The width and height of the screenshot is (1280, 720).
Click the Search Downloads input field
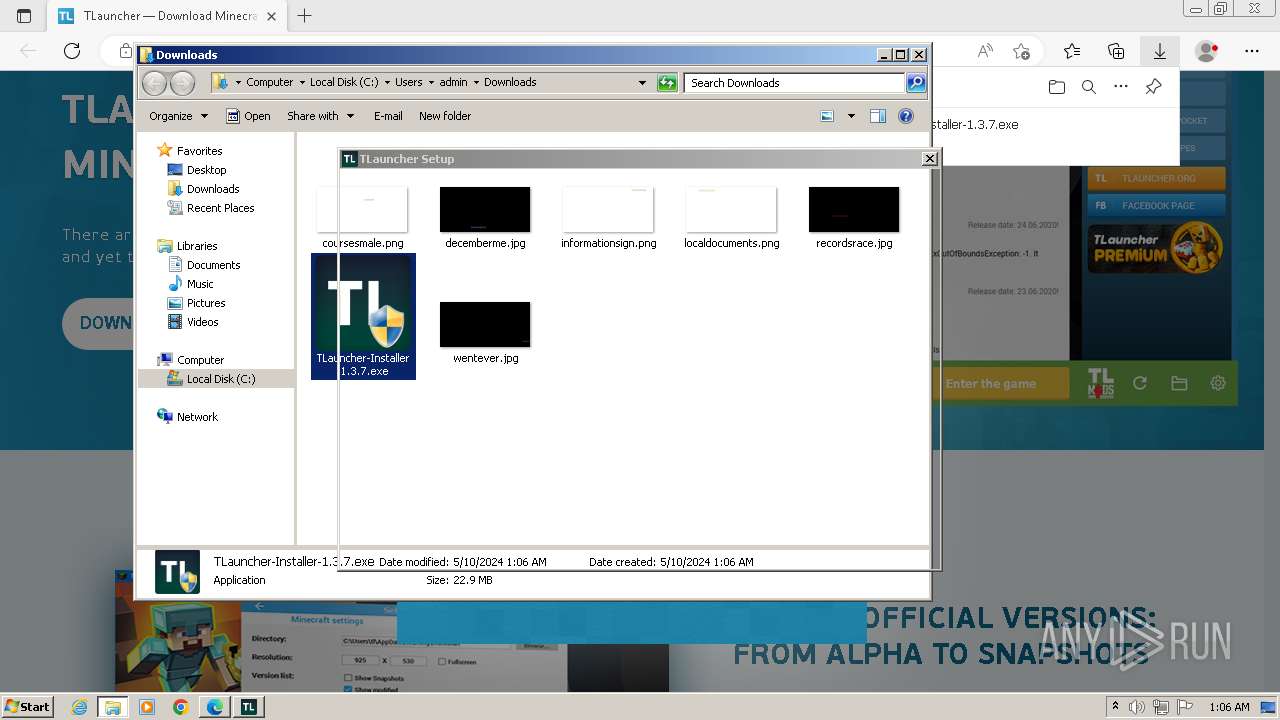tap(795, 83)
